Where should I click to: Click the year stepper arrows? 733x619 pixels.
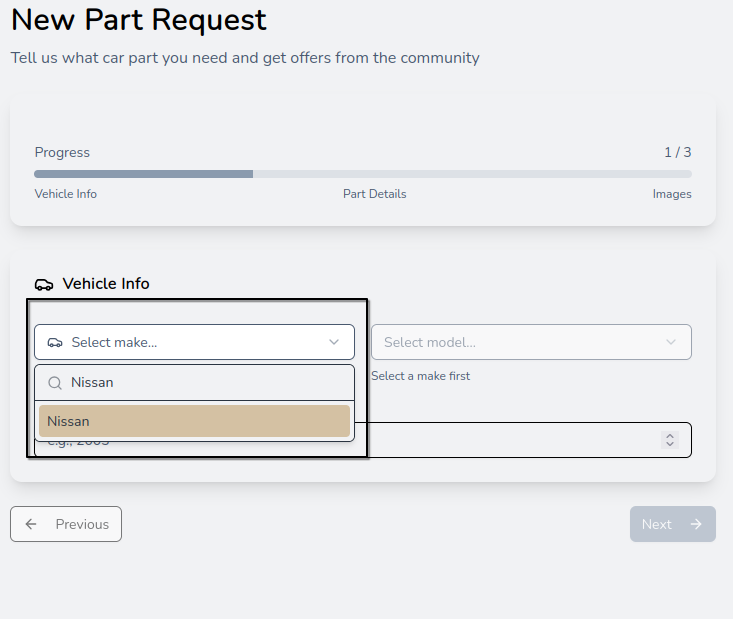[x=670, y=440]
